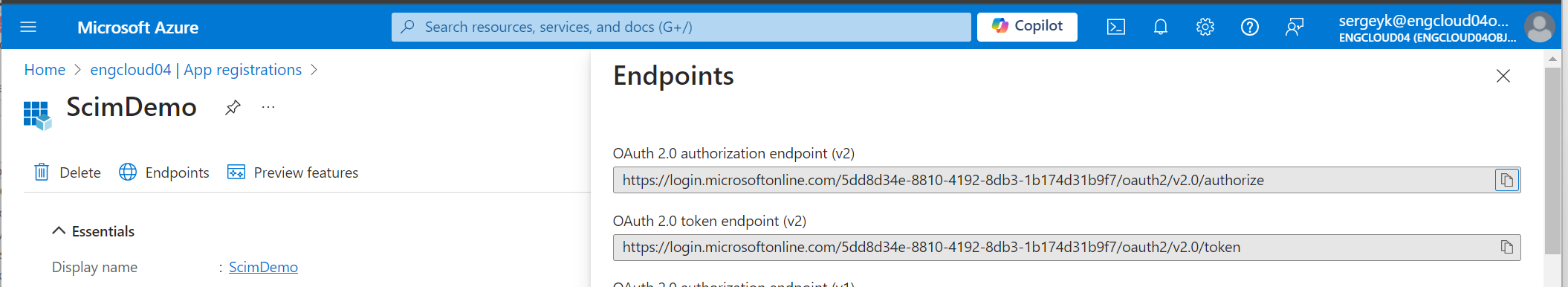Open the Azure portal hamburger menu
The image size is (1568, 287).
(x=28, y=28)
